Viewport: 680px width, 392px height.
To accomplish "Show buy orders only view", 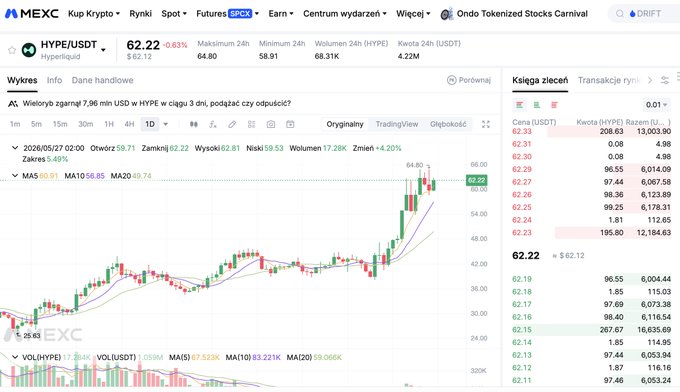I will click(537, 105).
